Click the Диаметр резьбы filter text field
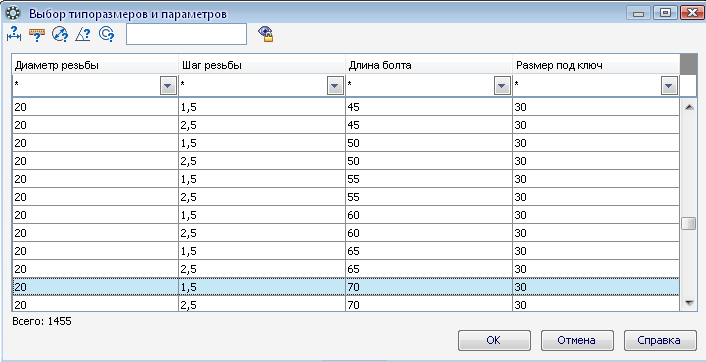Image resolution: width=706 pixels, height=362 pixels. [86, 86]
